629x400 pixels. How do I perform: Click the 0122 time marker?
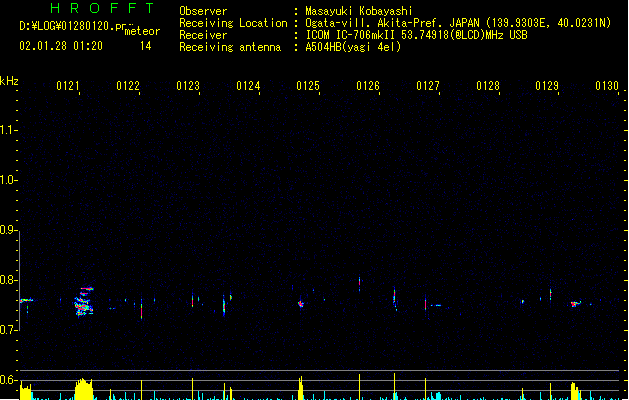128,86
